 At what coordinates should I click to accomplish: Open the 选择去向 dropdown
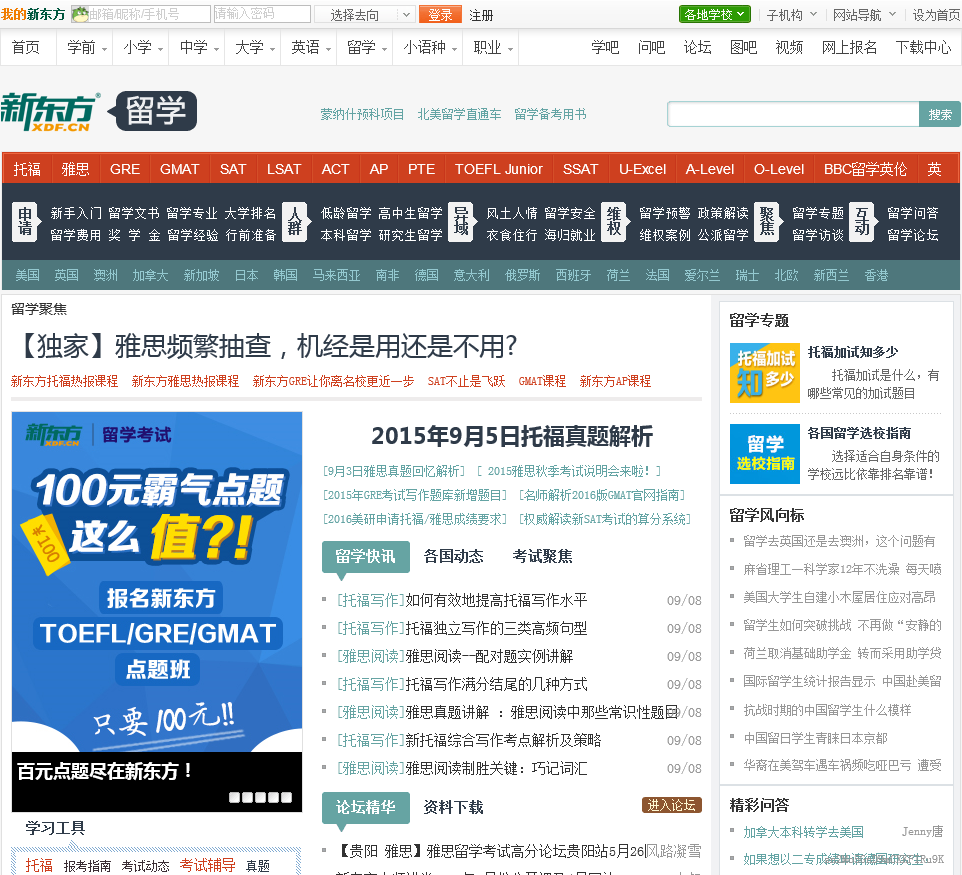point(365,15)
